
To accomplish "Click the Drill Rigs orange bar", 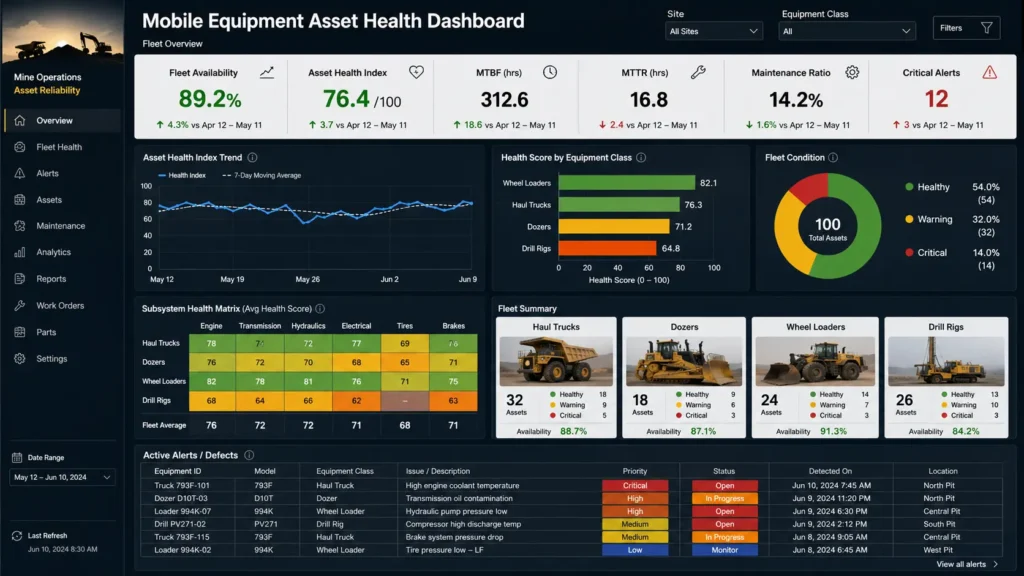I will coord(607,248).
